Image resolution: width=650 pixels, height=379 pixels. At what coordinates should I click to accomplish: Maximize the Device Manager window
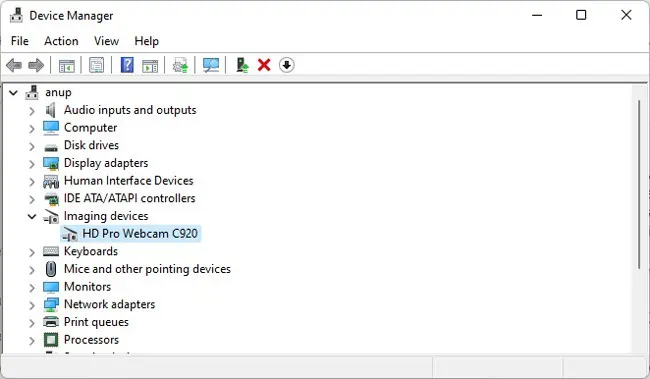click(x=581, y=15)
